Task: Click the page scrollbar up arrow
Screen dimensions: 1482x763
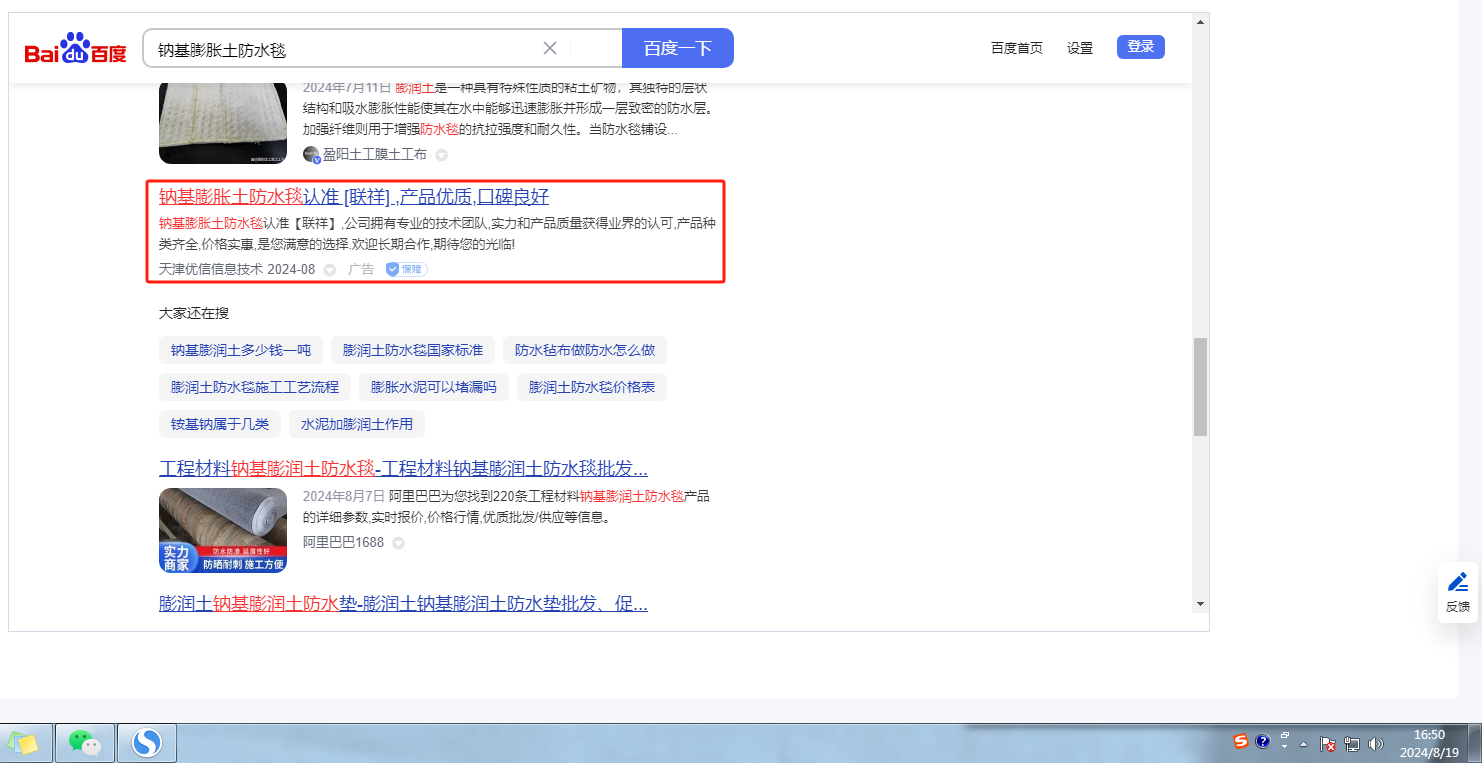Action: tap(1200, 21)
